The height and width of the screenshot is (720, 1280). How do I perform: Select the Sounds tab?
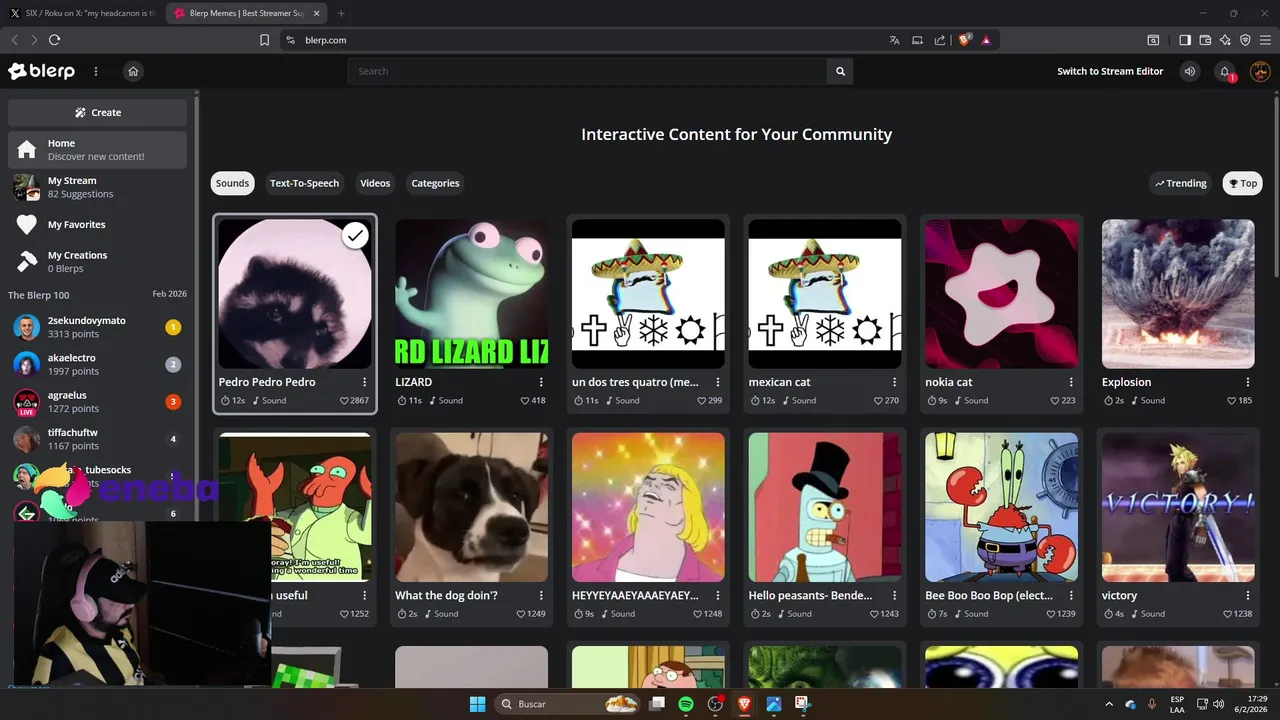click(x=232, y=183)
